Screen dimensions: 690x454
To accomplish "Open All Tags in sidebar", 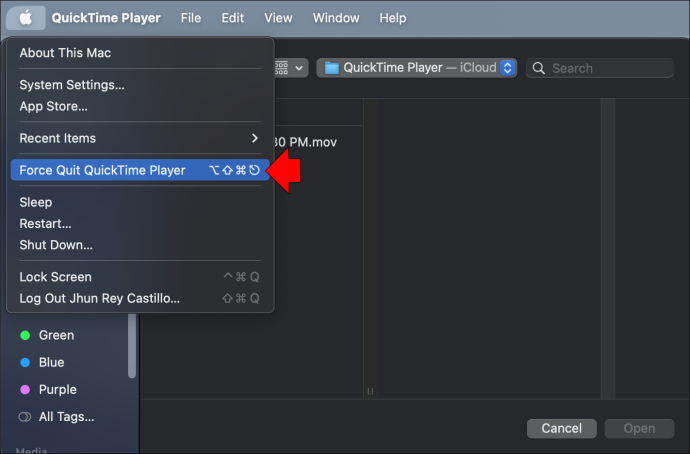I will tap(56, 417).
